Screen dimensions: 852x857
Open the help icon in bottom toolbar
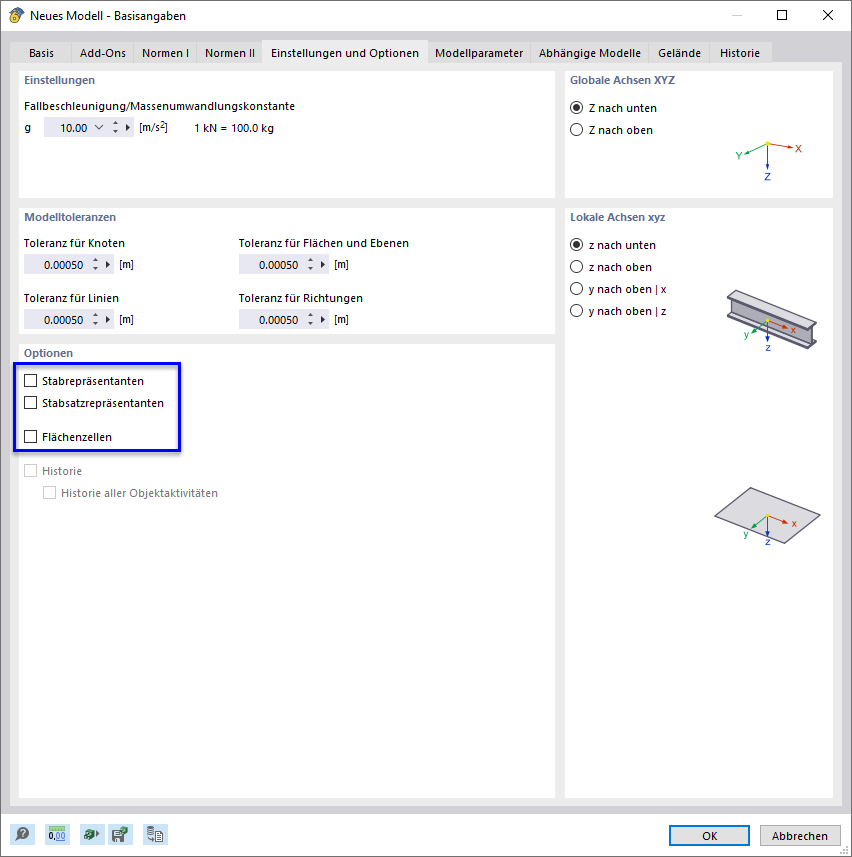(x=22, y=835)
